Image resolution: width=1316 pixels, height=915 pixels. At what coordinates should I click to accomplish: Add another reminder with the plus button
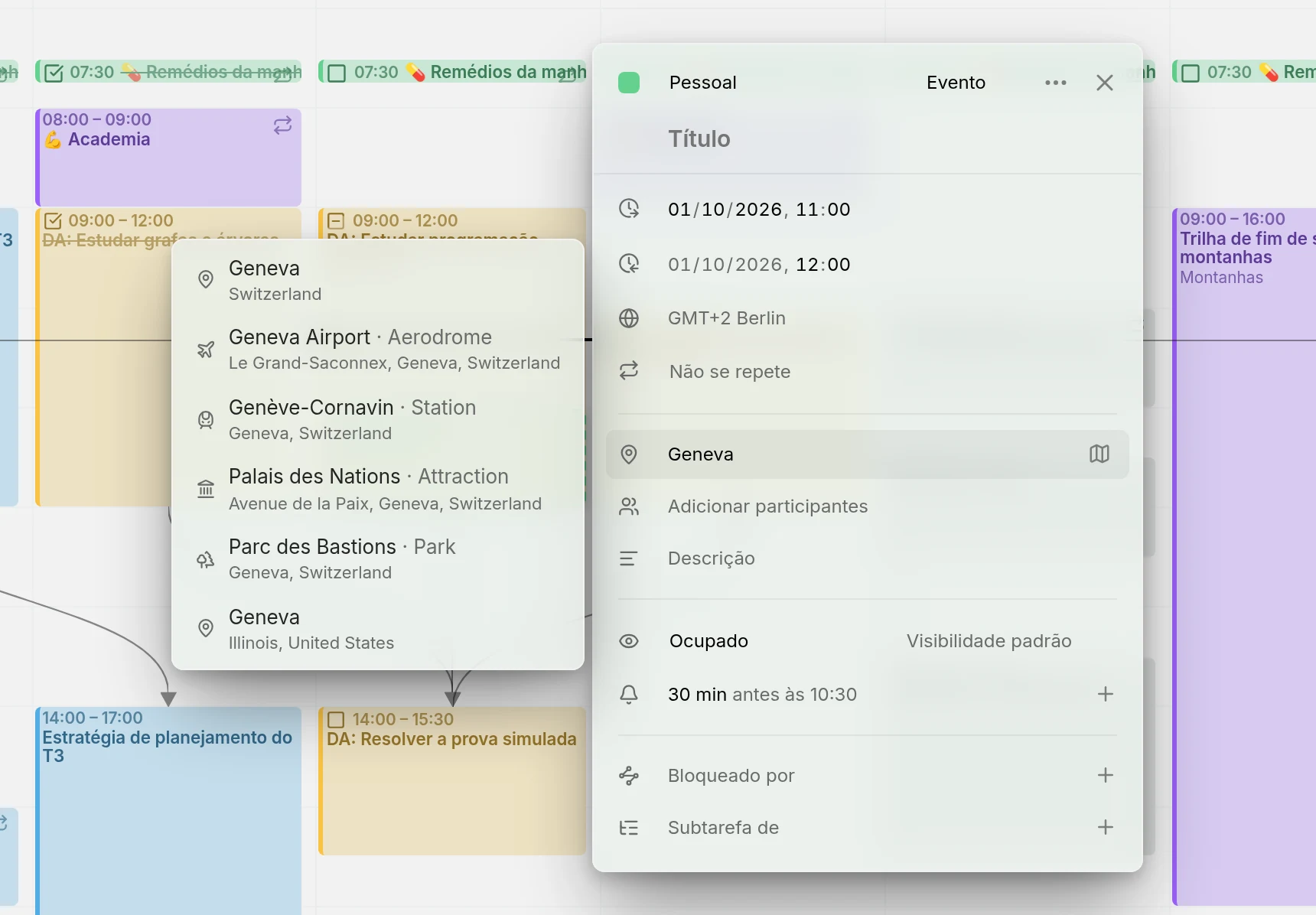1106,694
